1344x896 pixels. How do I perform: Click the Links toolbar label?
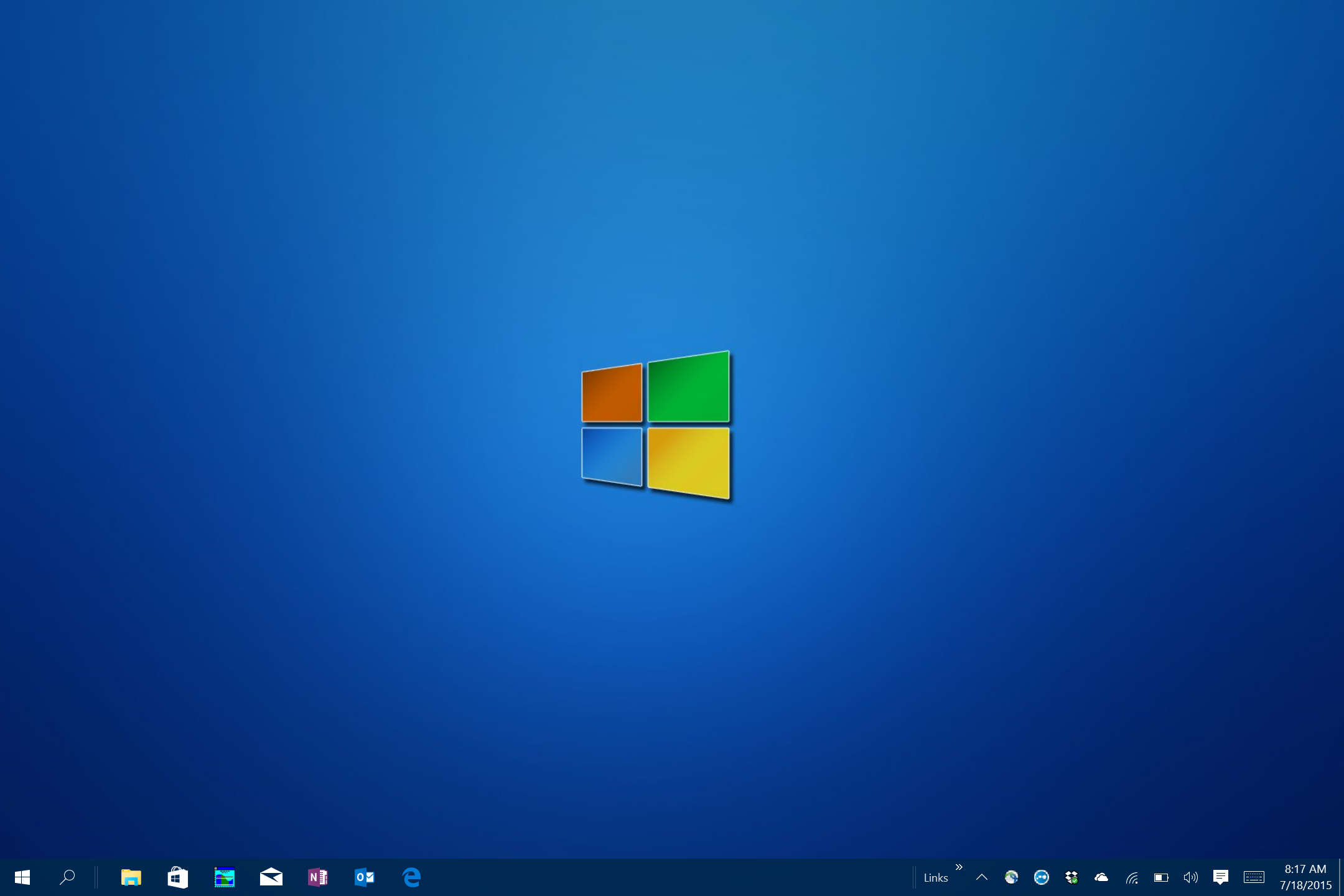[936, 878]
